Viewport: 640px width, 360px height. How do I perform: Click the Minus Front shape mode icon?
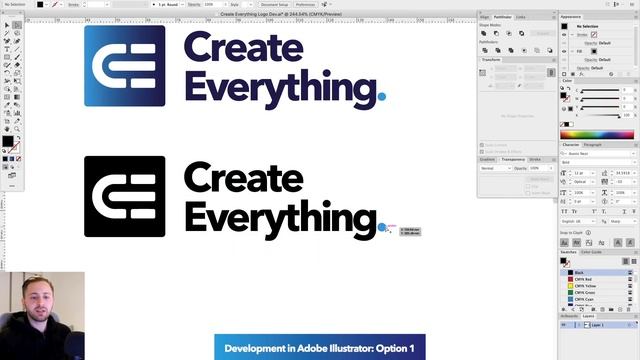[x=496, y=33]
